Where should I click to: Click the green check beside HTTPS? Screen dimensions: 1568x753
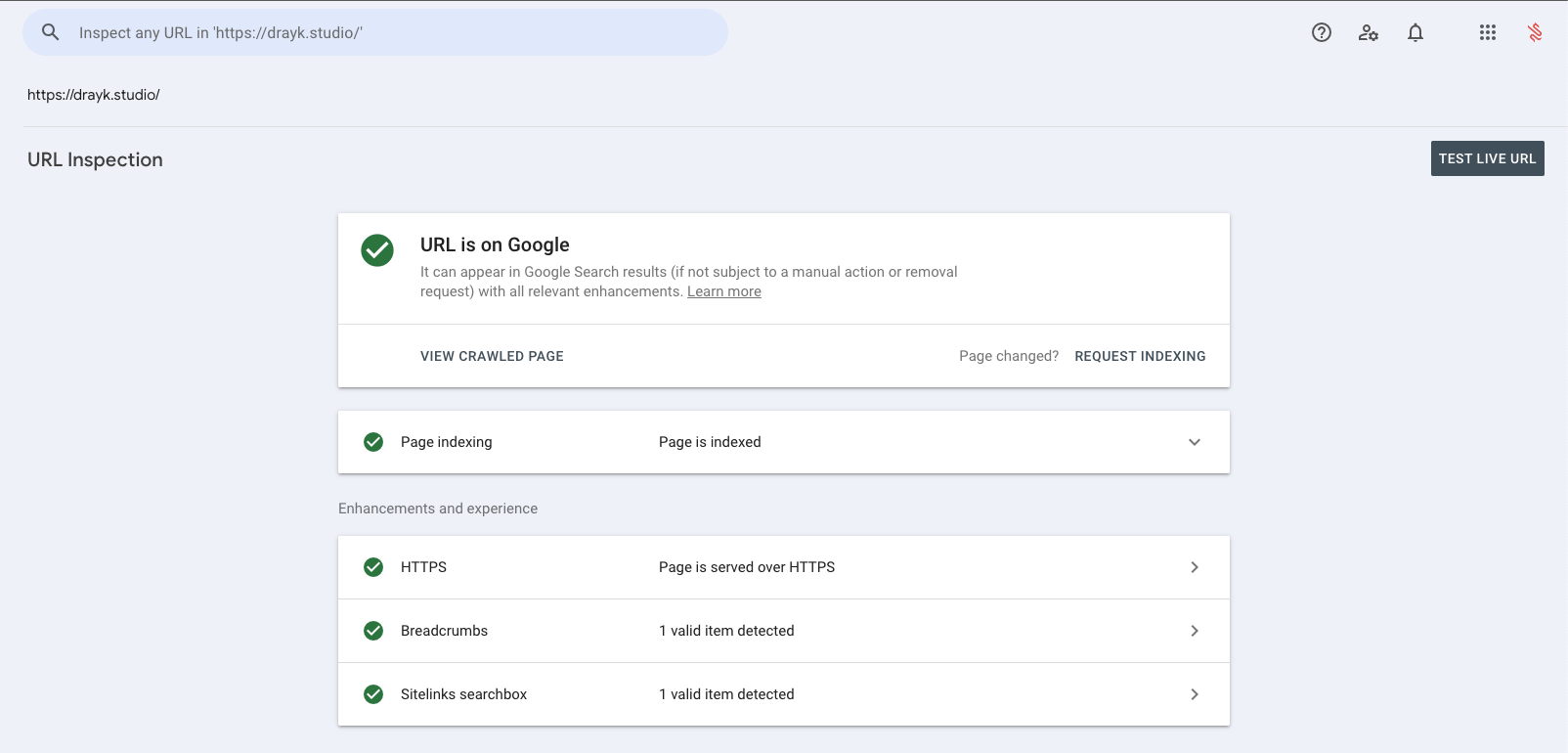pyautogui.click(x=373, y=567)
